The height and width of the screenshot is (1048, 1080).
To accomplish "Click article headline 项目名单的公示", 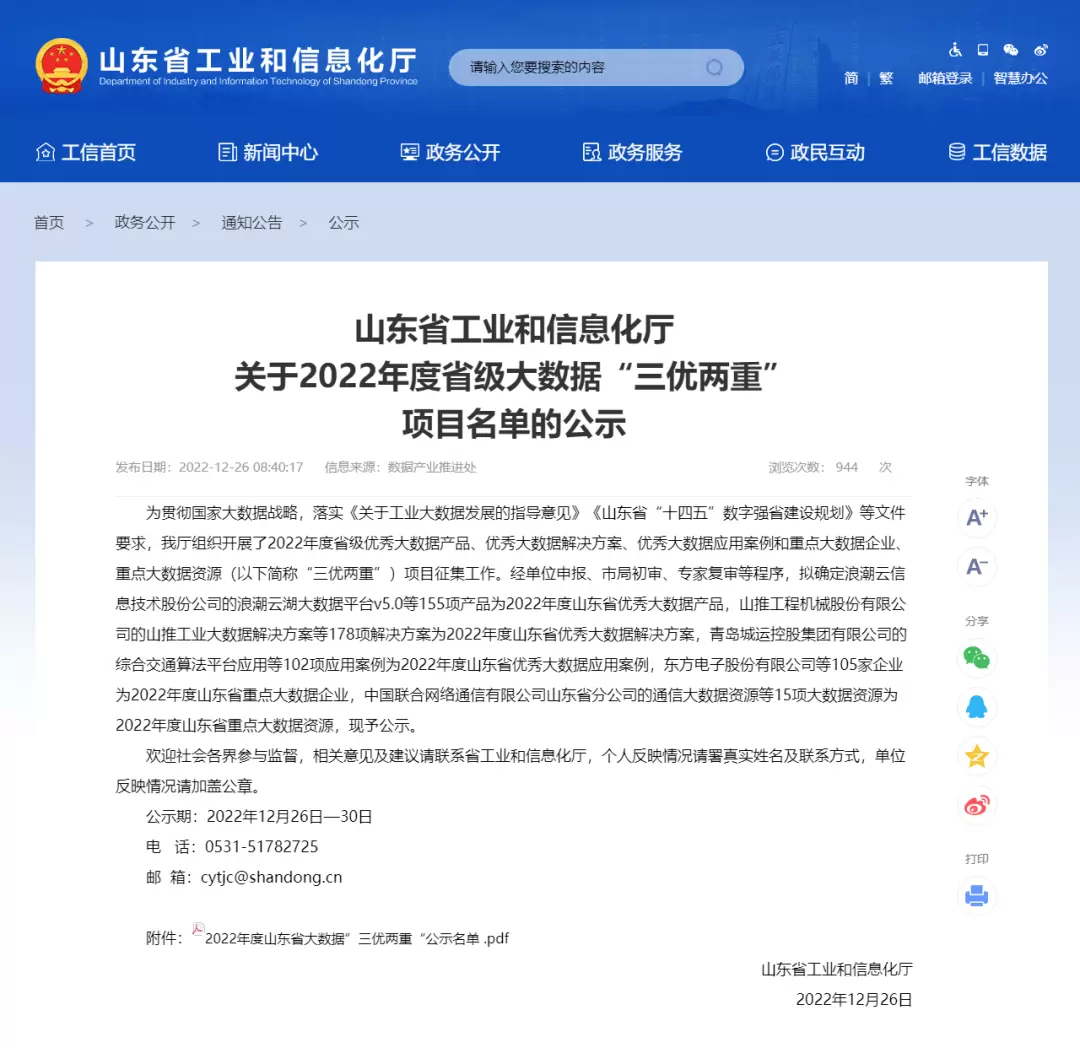I will (x=514, y=423).
